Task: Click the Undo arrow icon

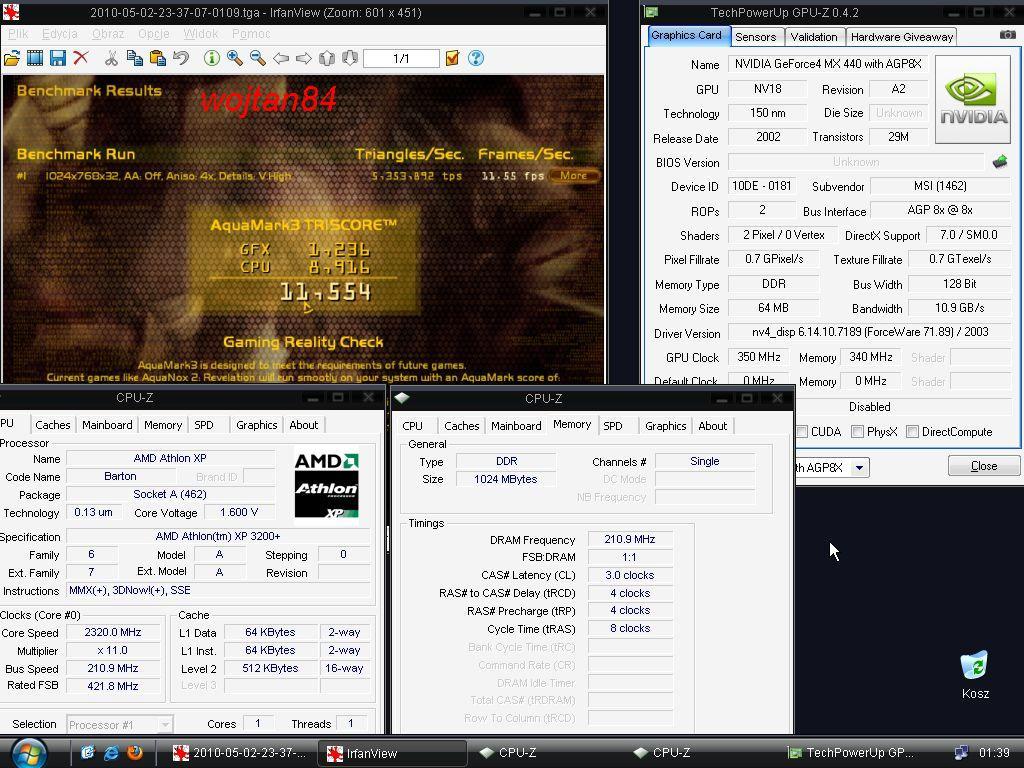Action: click(x=181, y=58)
